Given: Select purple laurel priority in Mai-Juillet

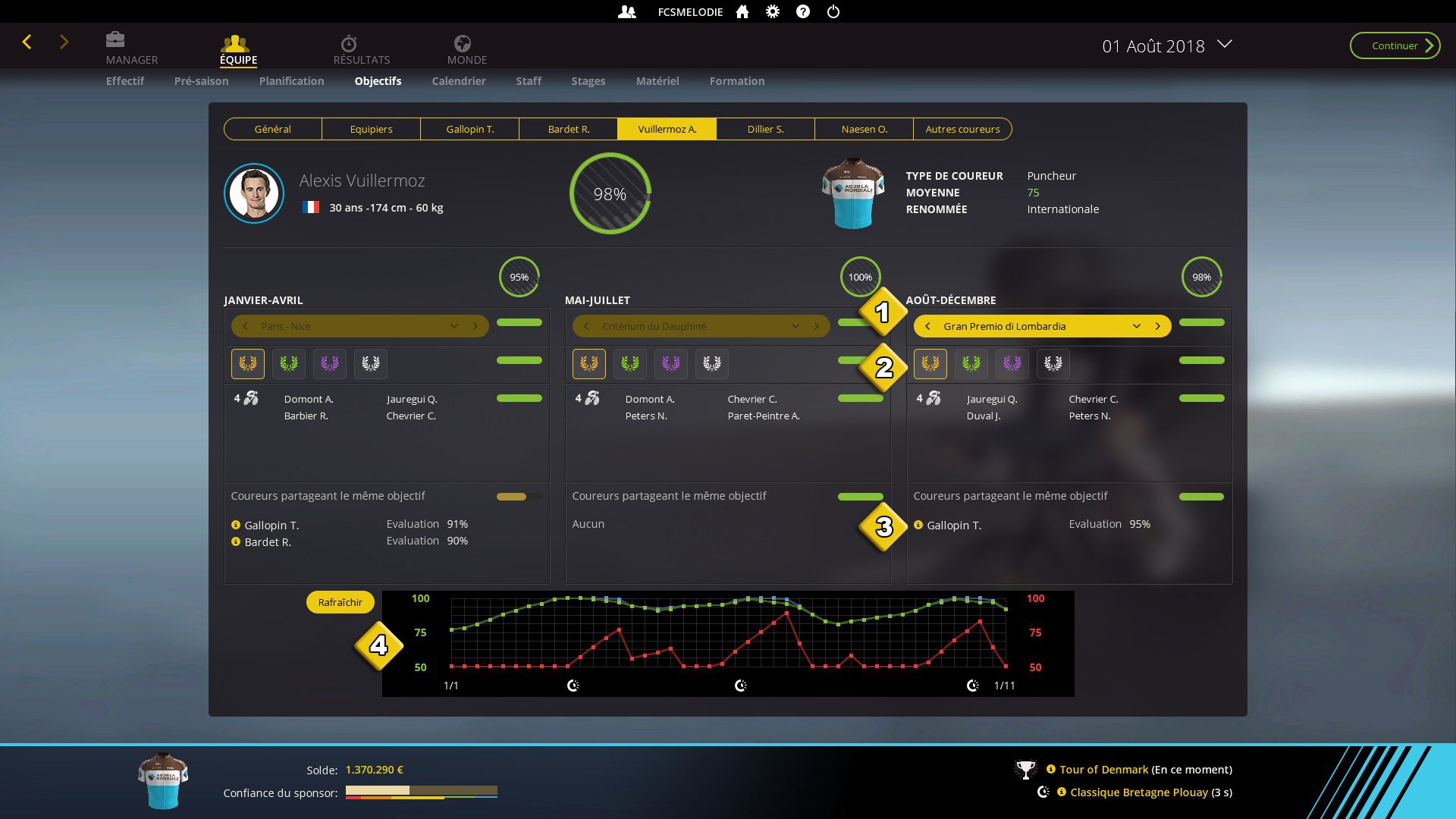Looking at the screenshot, I should coord(671,364).
